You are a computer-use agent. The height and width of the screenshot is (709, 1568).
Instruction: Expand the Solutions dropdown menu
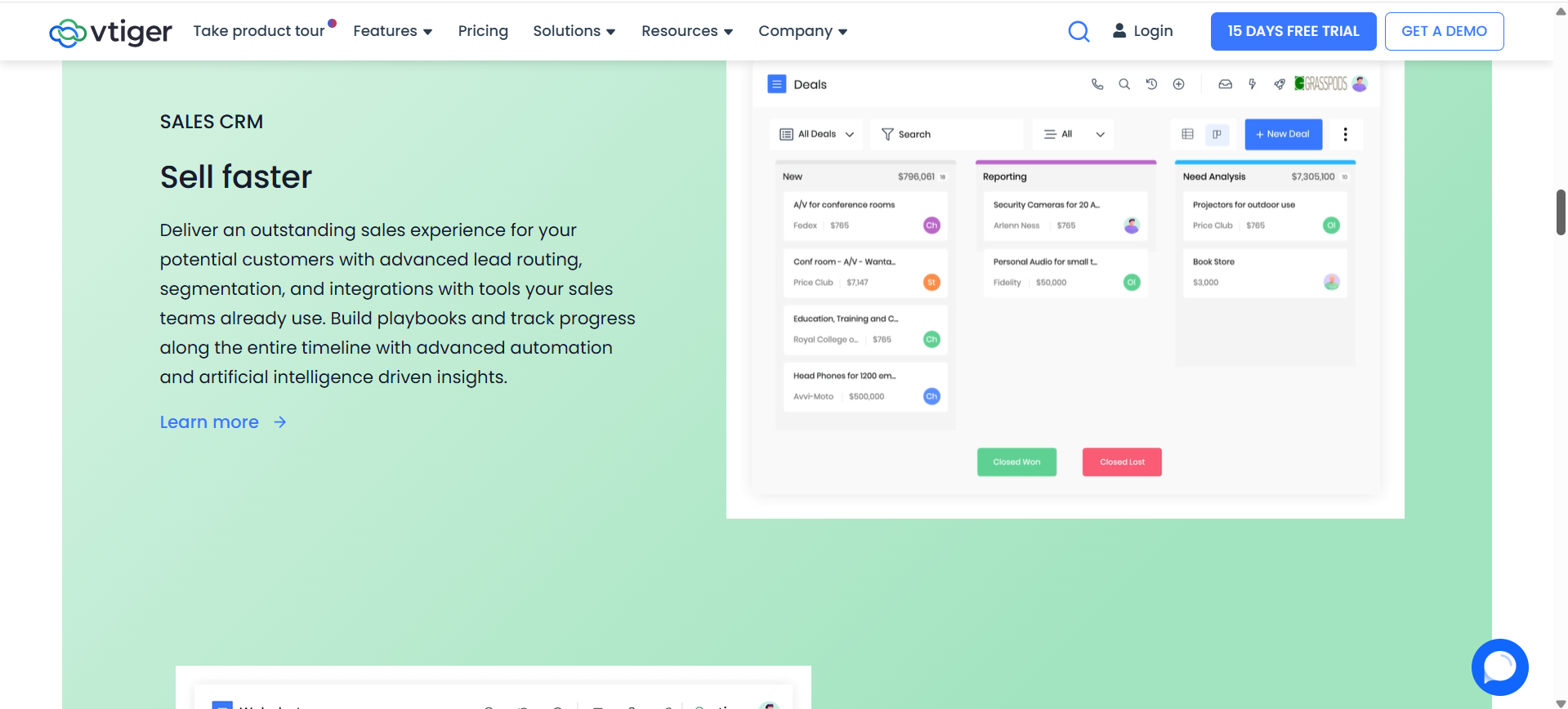click(574, 31)
